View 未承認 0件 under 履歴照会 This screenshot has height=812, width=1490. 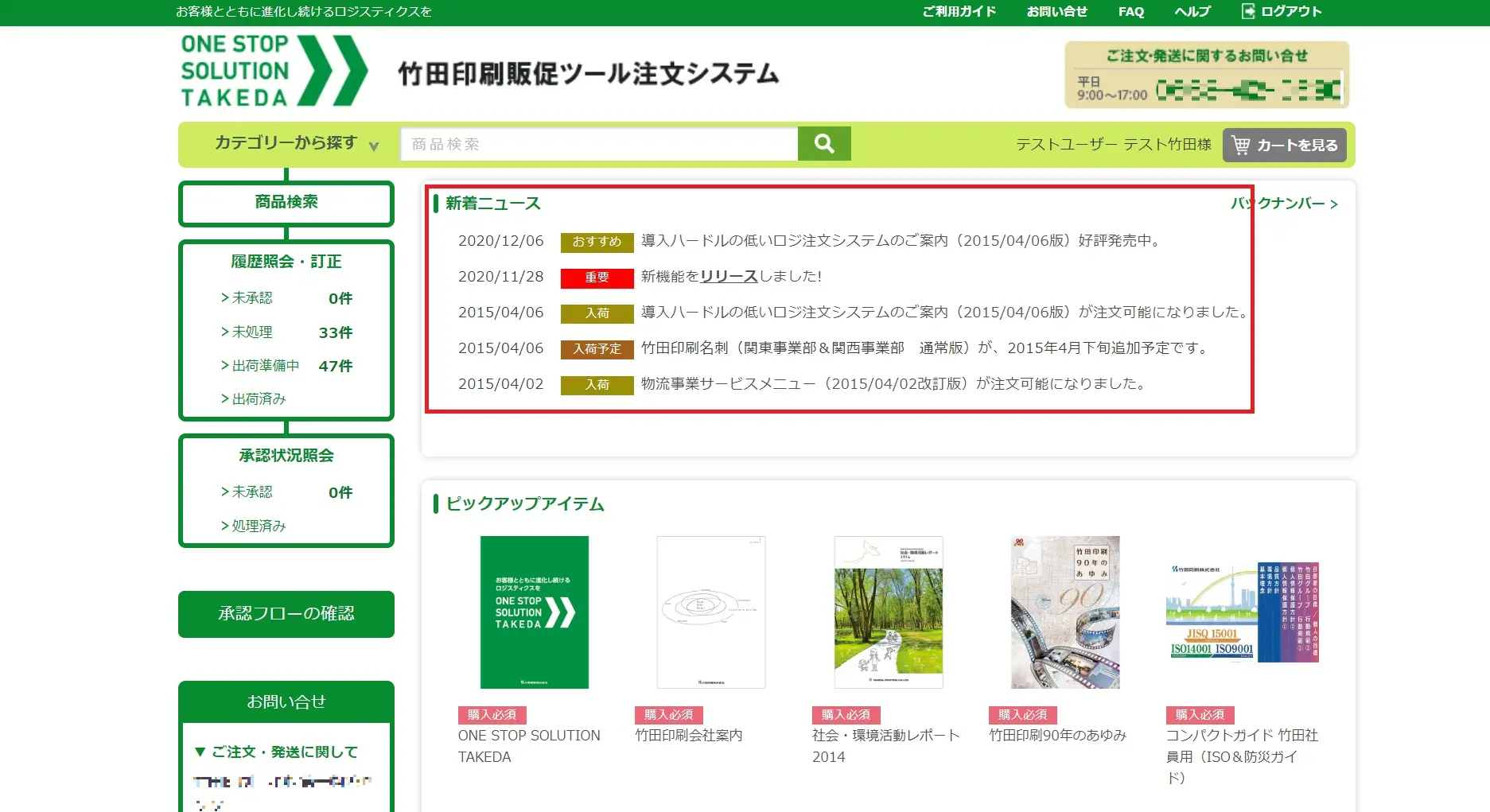286,298
